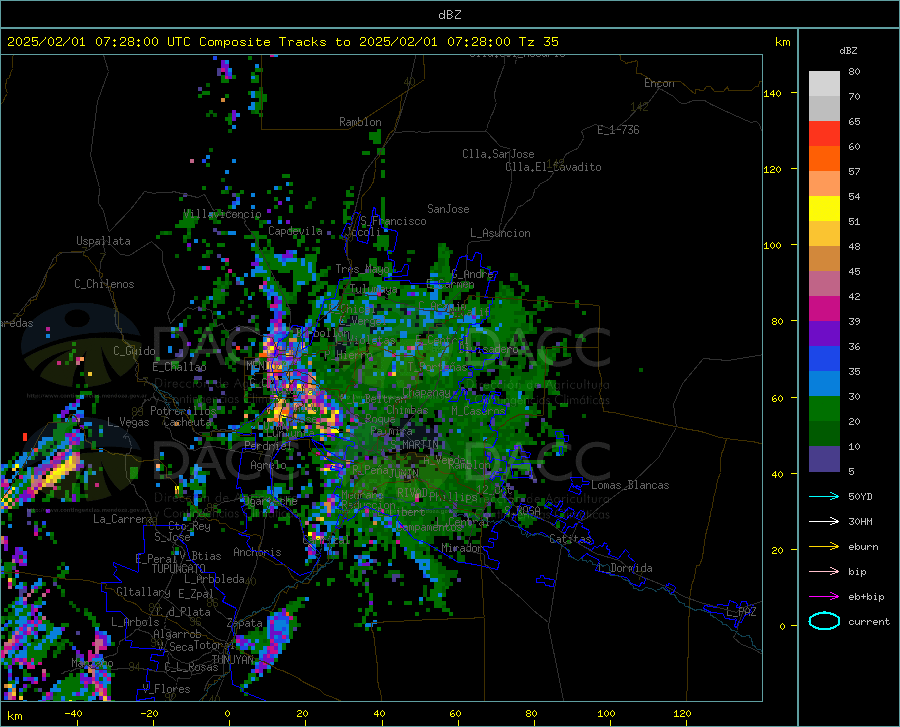Image resolution: width=900 pixels, height=727 pixels.
Task: Click the E_Challao map label
Action: (x=179, y=367)
